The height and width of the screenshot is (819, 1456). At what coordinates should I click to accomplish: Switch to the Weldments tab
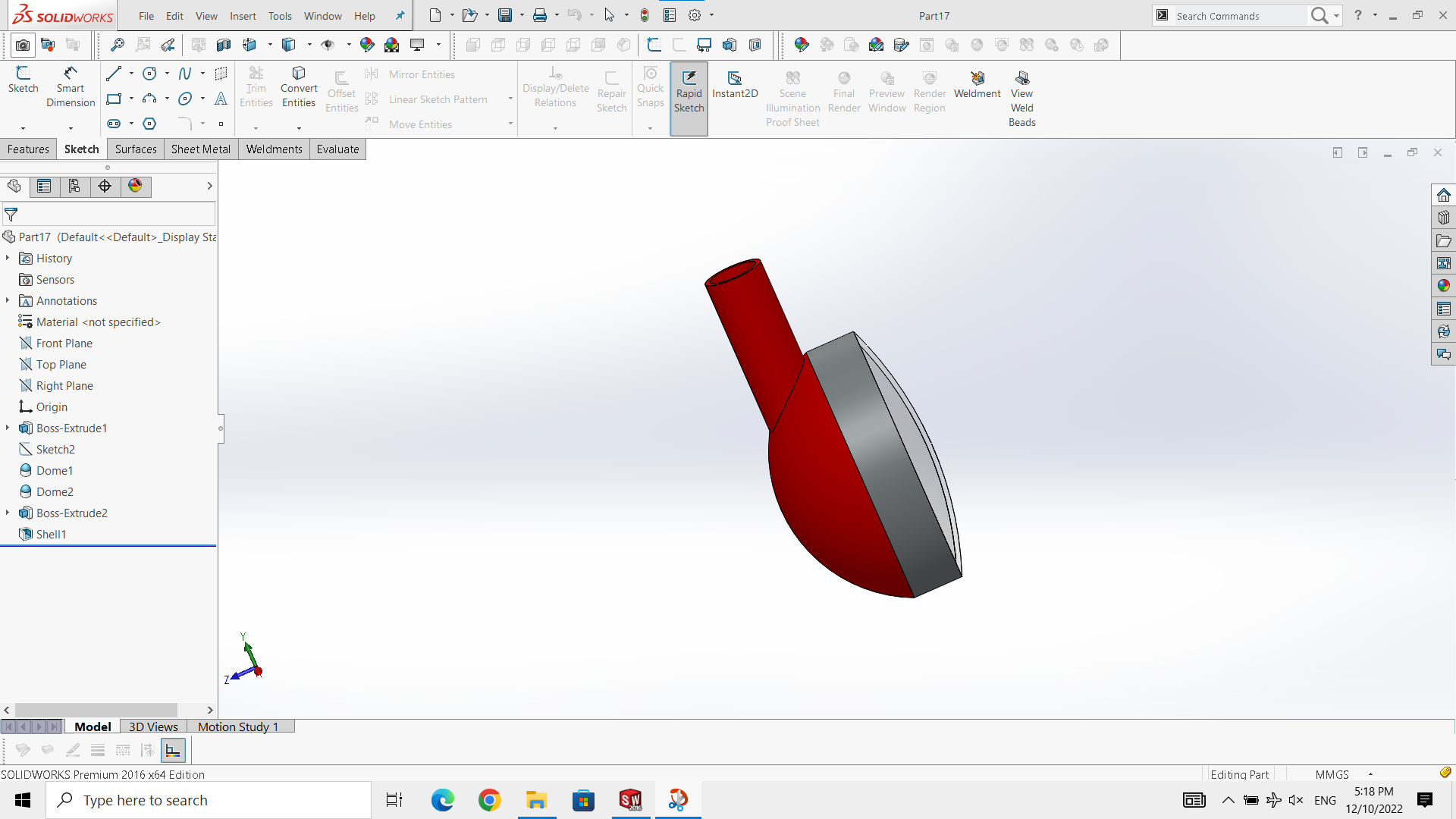tap(274, 149)
